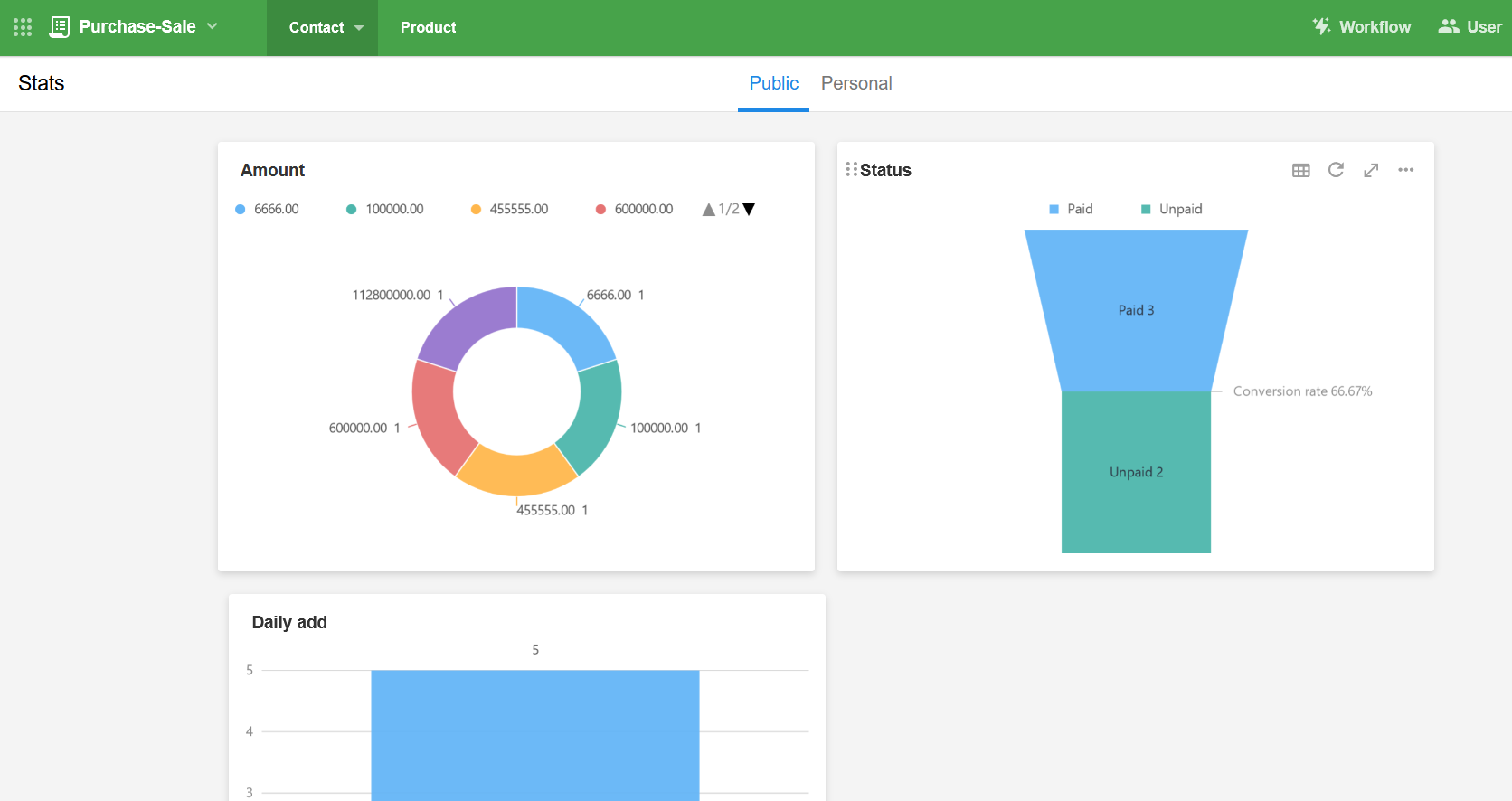Click the Stats page heading
1512x801 pixels.
click(42, 83)
